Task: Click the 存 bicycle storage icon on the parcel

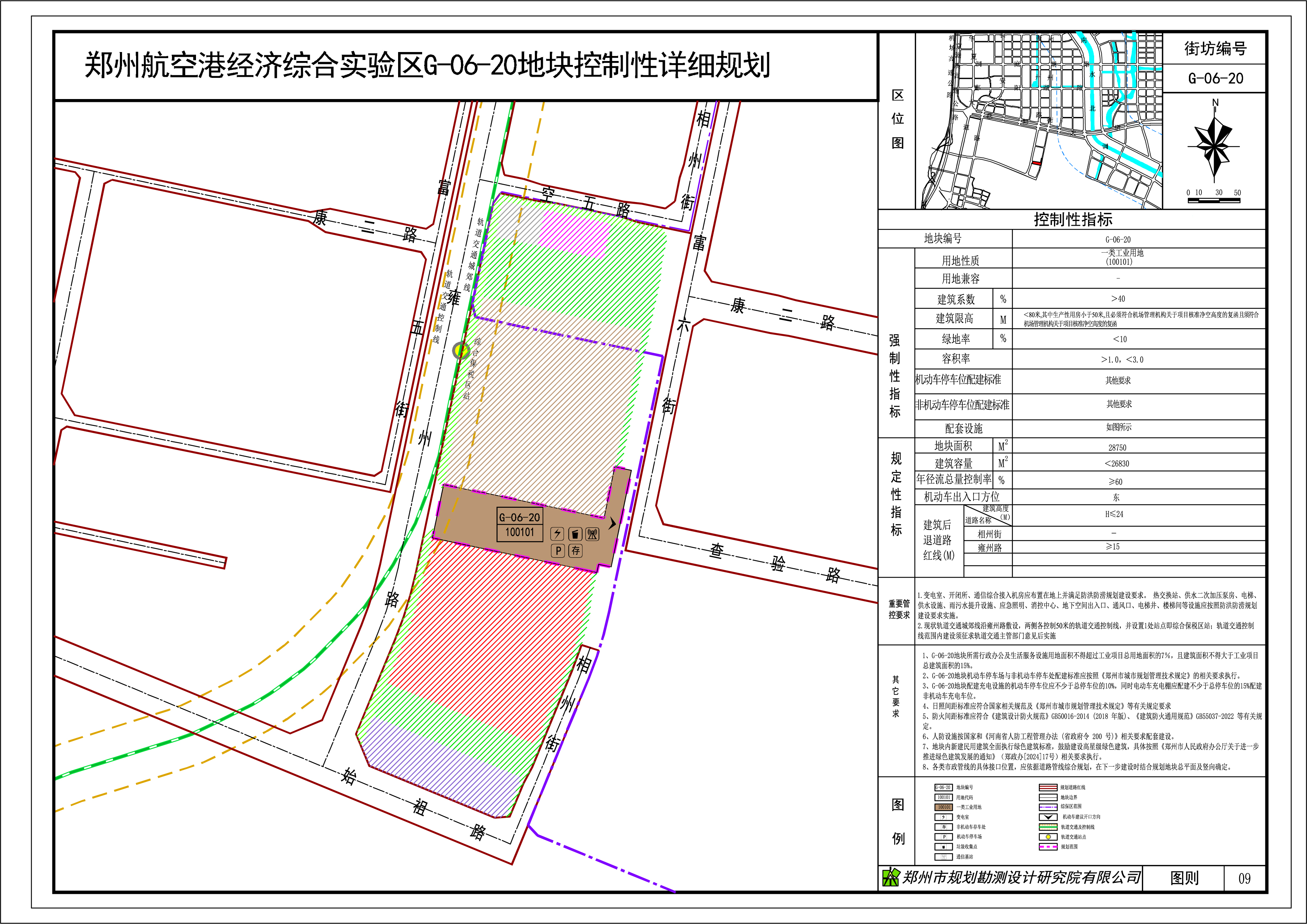Action: [575, 551]
